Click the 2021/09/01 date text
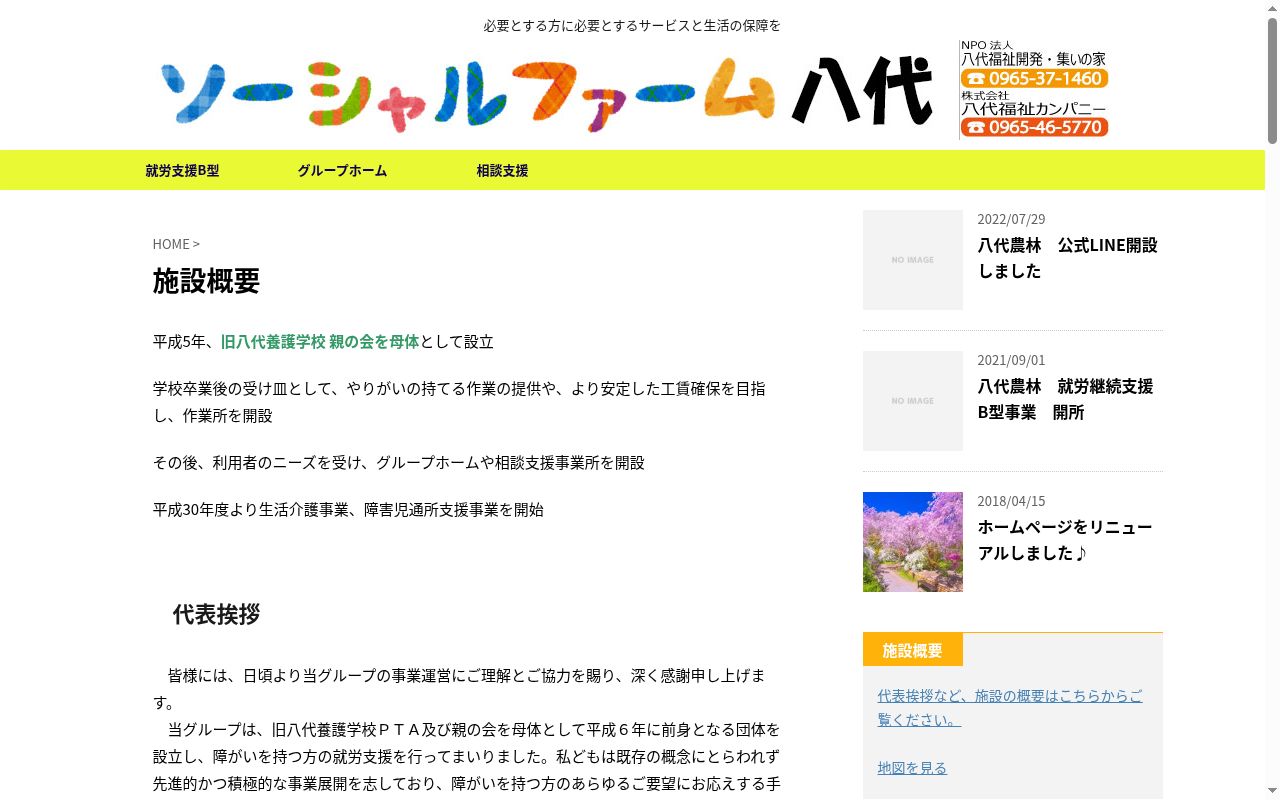This screenshot has height=800, width=1280. pyautogui.click(x=1011, y=360)
